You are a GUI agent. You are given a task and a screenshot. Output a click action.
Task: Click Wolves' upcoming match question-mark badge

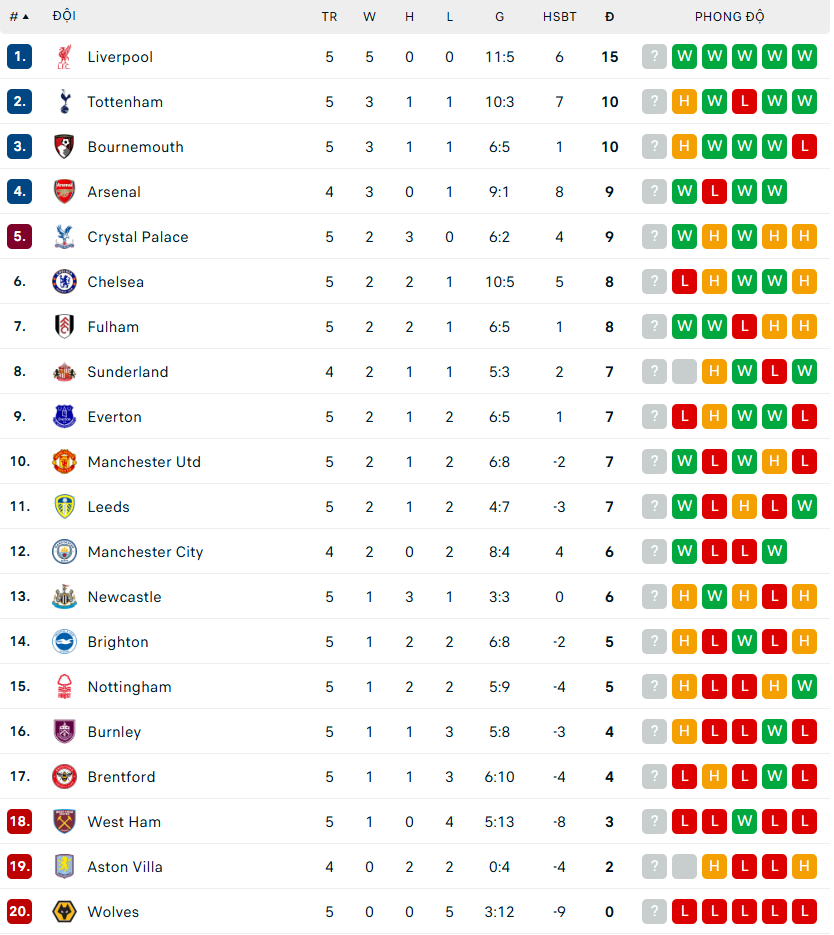(655, 911)
